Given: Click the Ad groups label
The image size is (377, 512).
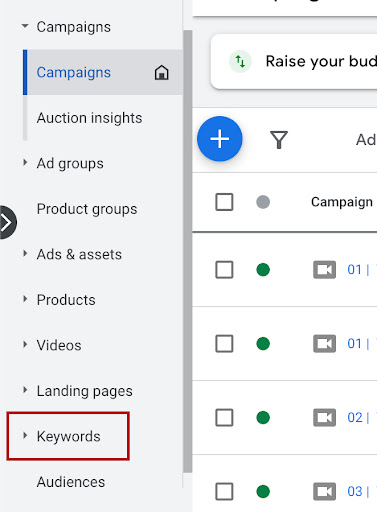Looking at the screenshot, I should [70, 164].
